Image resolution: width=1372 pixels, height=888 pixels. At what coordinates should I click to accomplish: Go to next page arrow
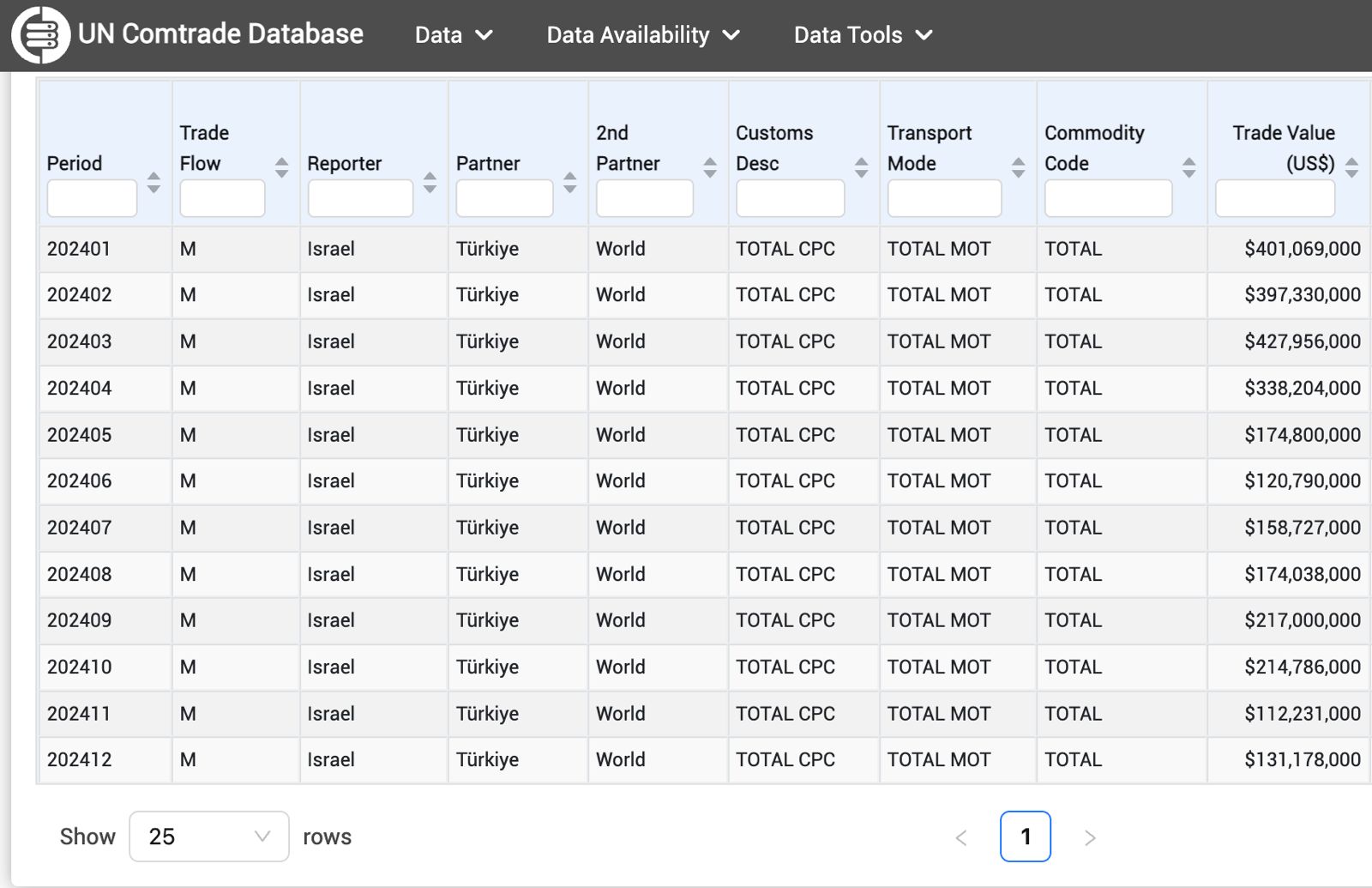pyautogui.click(x=1090, y=837)
